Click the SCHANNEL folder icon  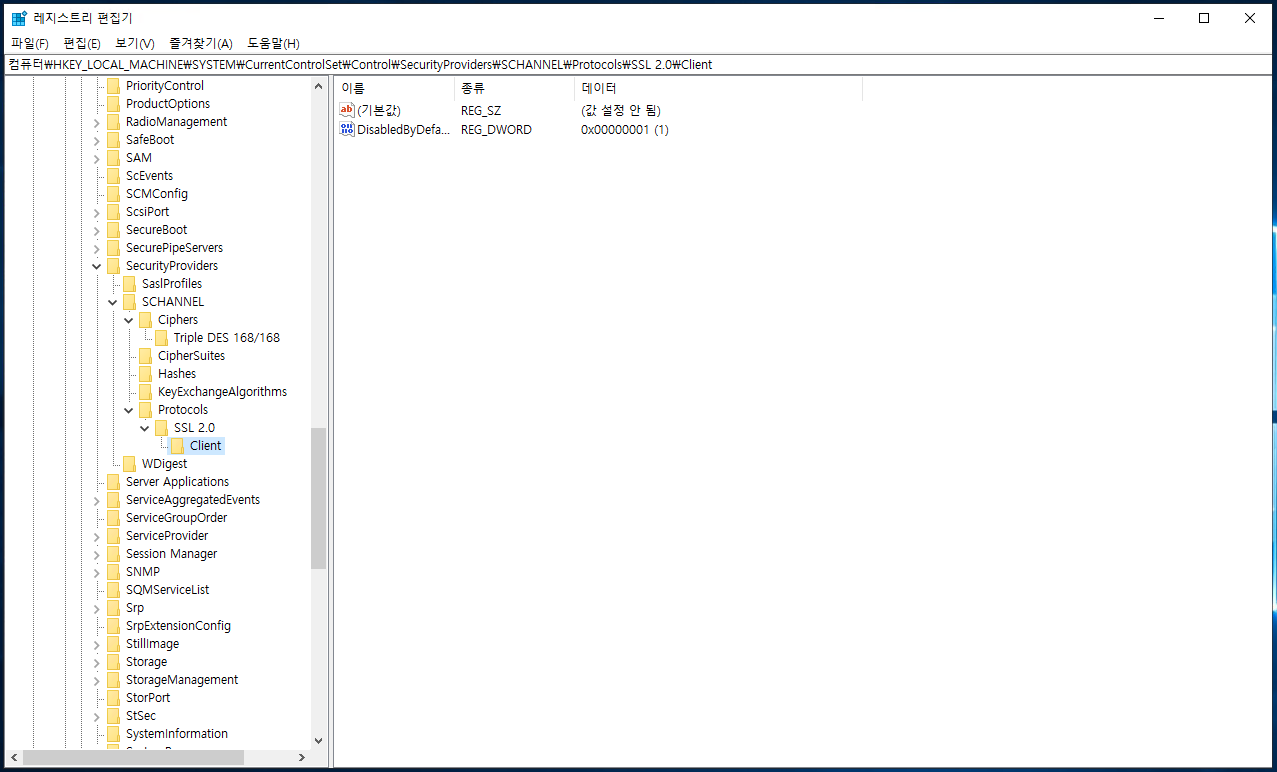click(x=129, y=302)
